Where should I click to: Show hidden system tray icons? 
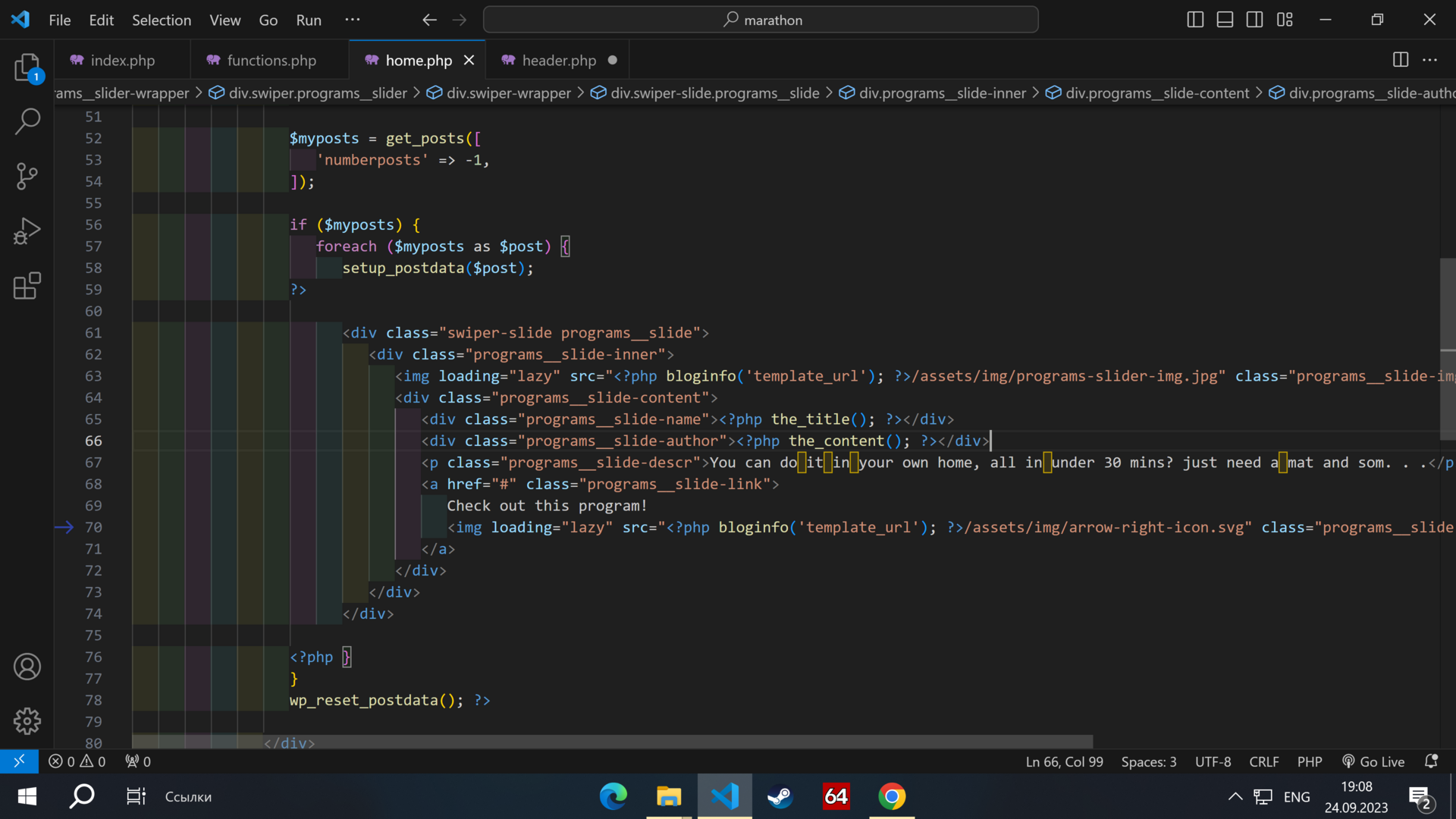(x=1235, y=796)
